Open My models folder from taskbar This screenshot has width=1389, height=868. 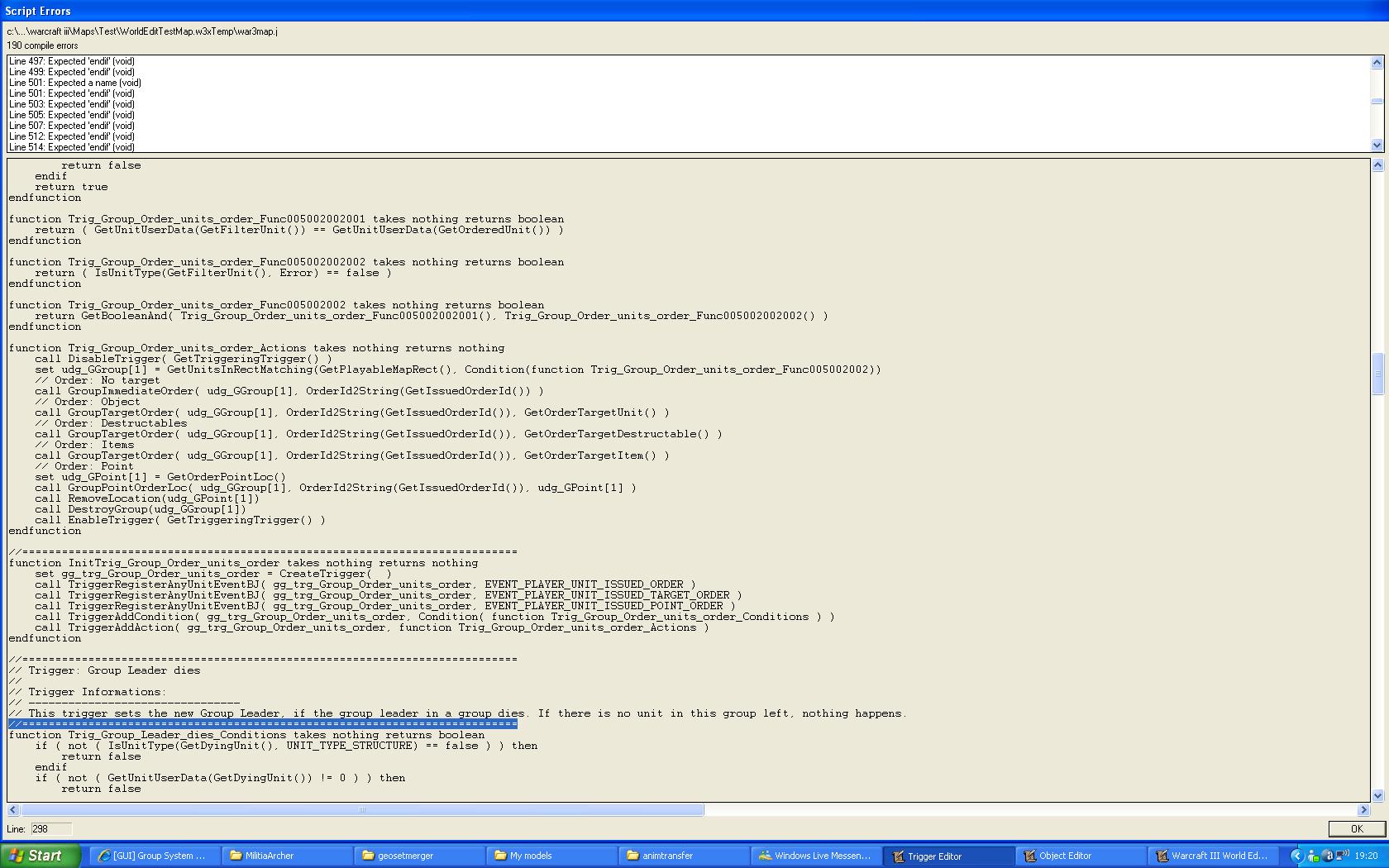[x=551, y=856]
